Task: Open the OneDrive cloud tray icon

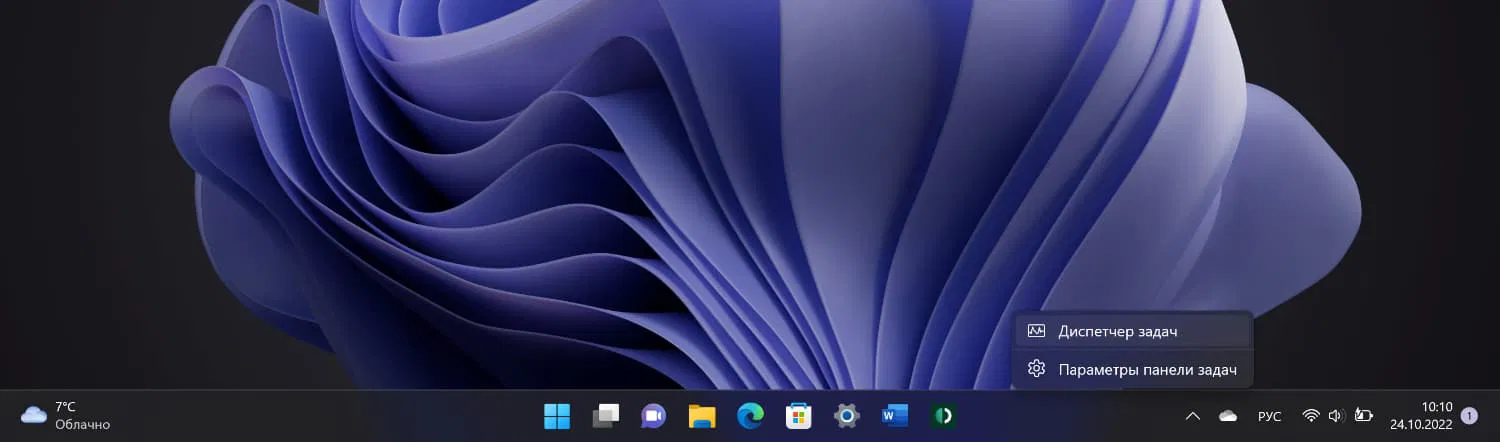Action: (x=1228, y=416)
